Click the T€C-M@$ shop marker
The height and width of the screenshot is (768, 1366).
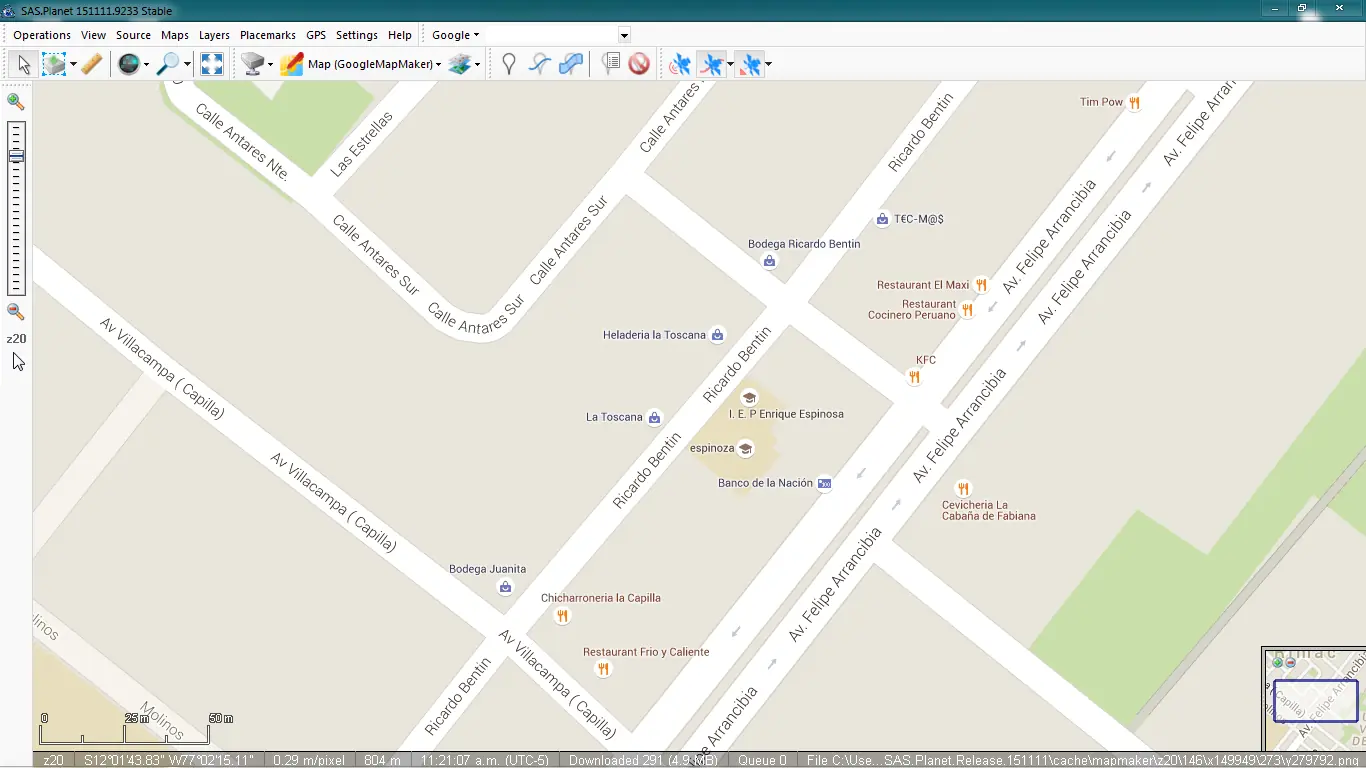pos(882,219)
